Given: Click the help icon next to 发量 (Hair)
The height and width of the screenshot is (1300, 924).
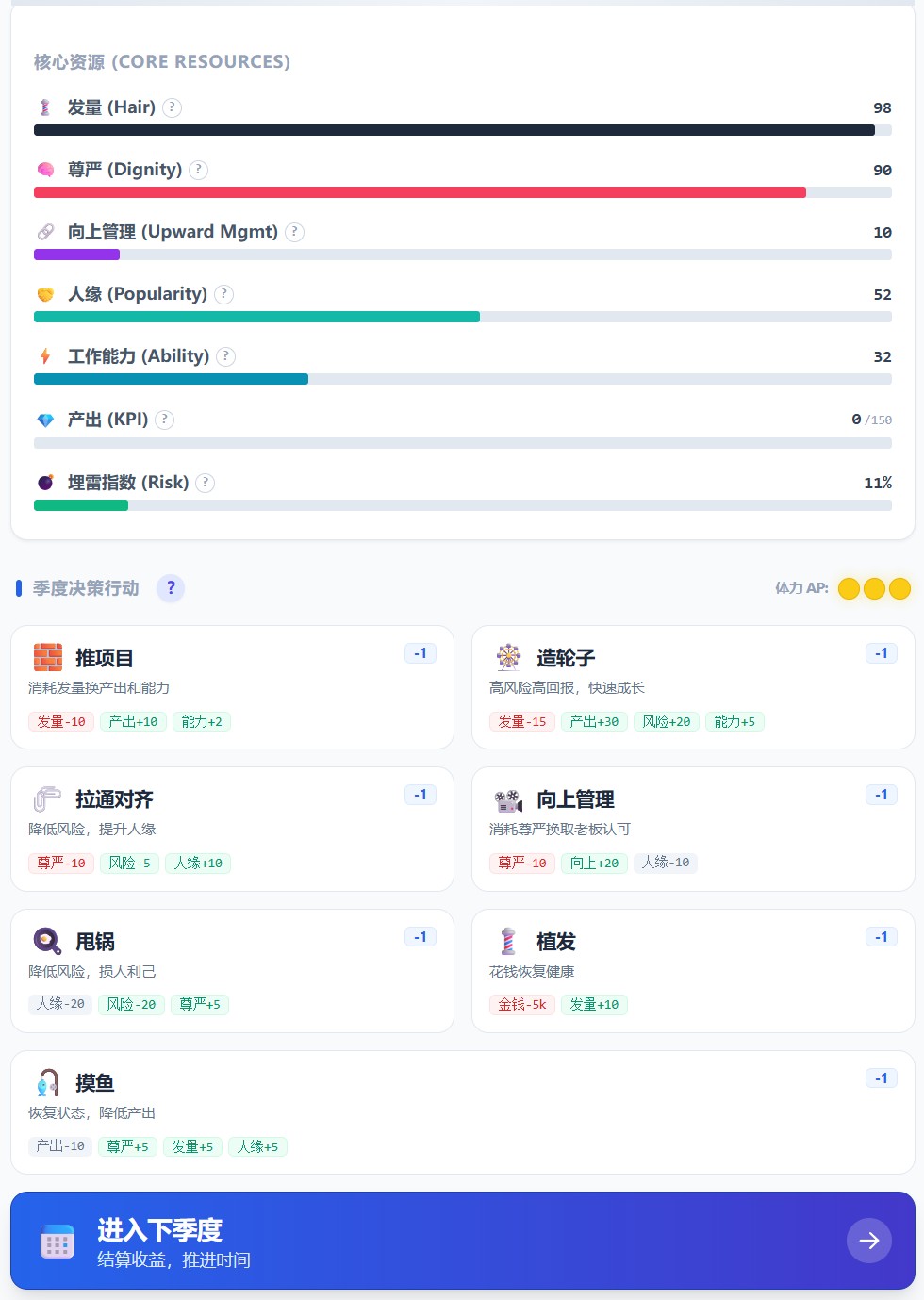Looking at the screenshot, I should [x=172, y=107].
